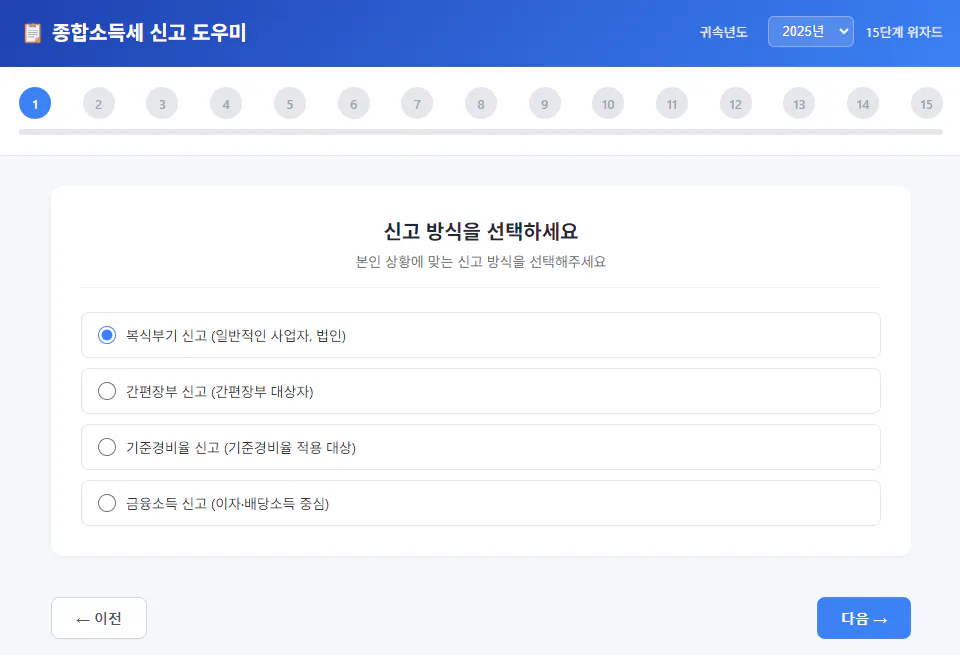
Task: Open step 14 in the stepper
Action: [863, 103]
